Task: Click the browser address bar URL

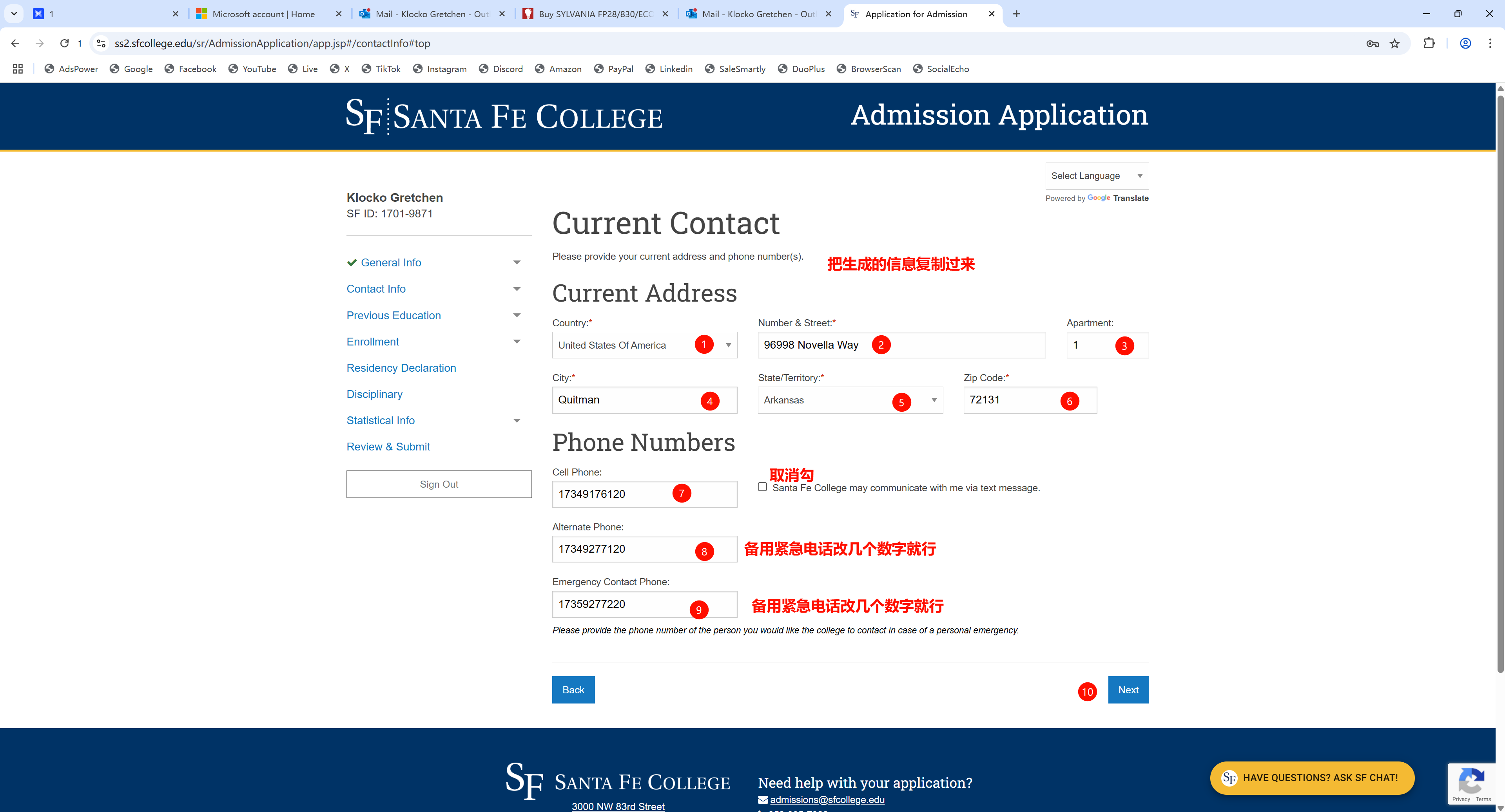Action: [x=272, y=43]
